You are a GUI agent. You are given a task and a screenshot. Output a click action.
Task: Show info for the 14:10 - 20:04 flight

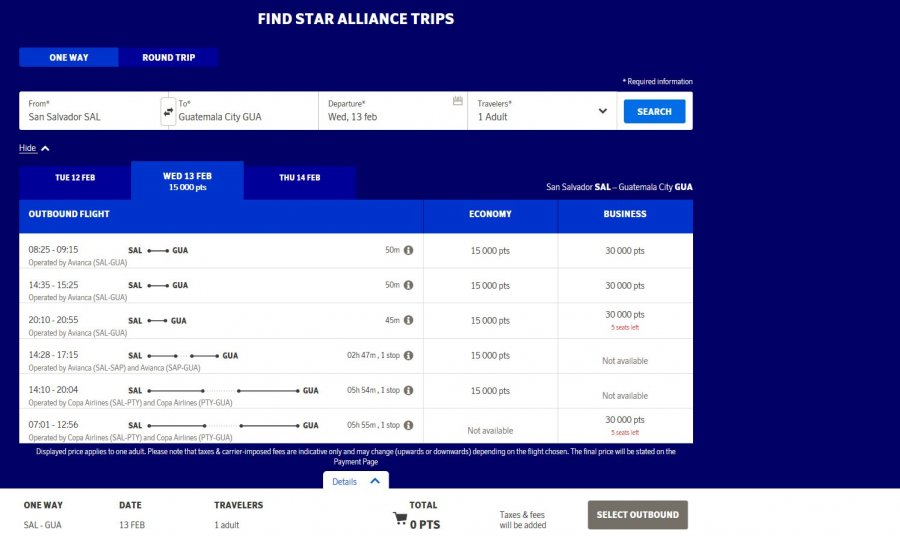click(408, 390)
